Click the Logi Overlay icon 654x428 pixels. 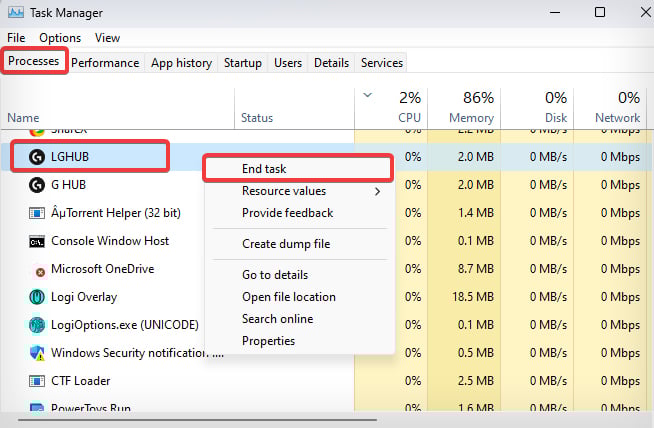pos(37,297)
